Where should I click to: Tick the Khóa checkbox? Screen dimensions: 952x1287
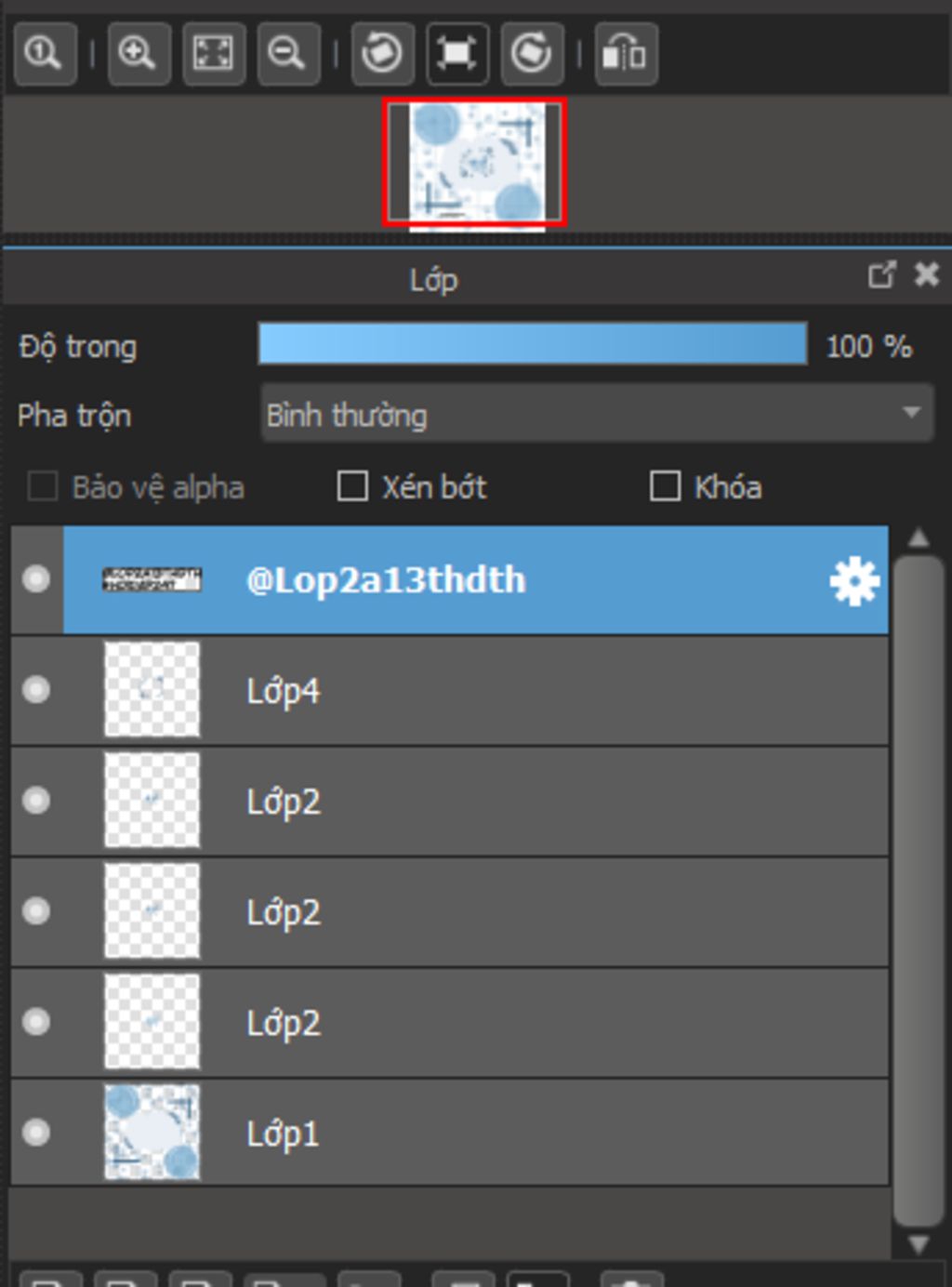pyautogui.click(x=665, y=485)
